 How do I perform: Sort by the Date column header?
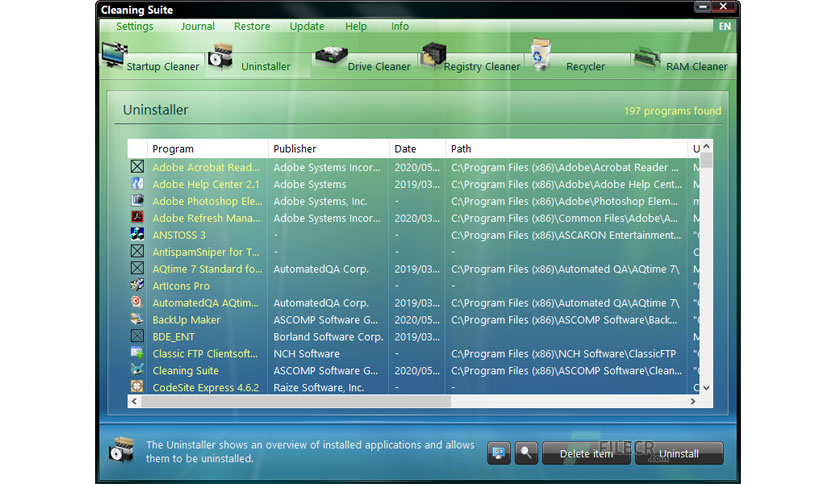point(417,149)
